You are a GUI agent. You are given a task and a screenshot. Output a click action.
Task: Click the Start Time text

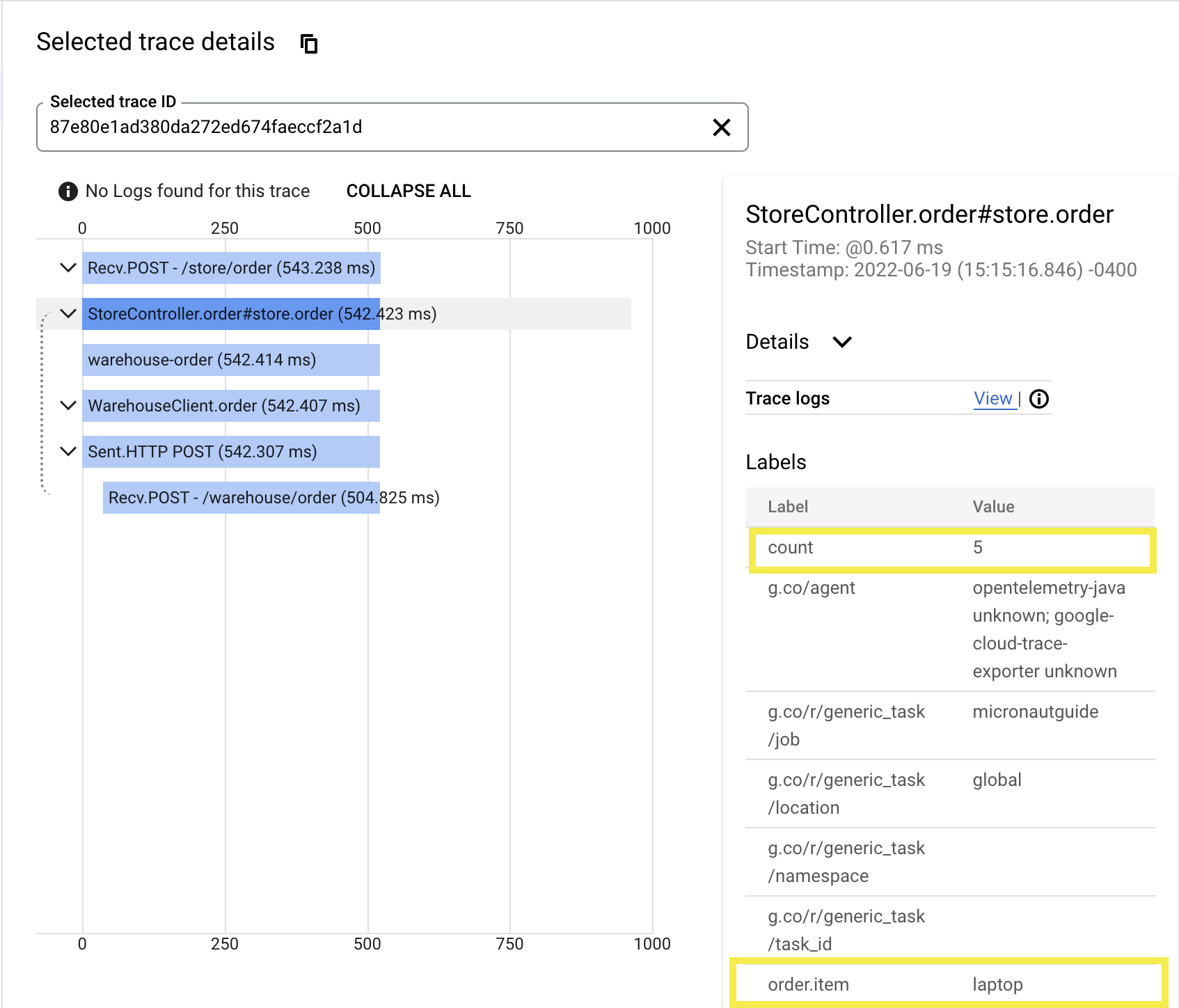844,247
